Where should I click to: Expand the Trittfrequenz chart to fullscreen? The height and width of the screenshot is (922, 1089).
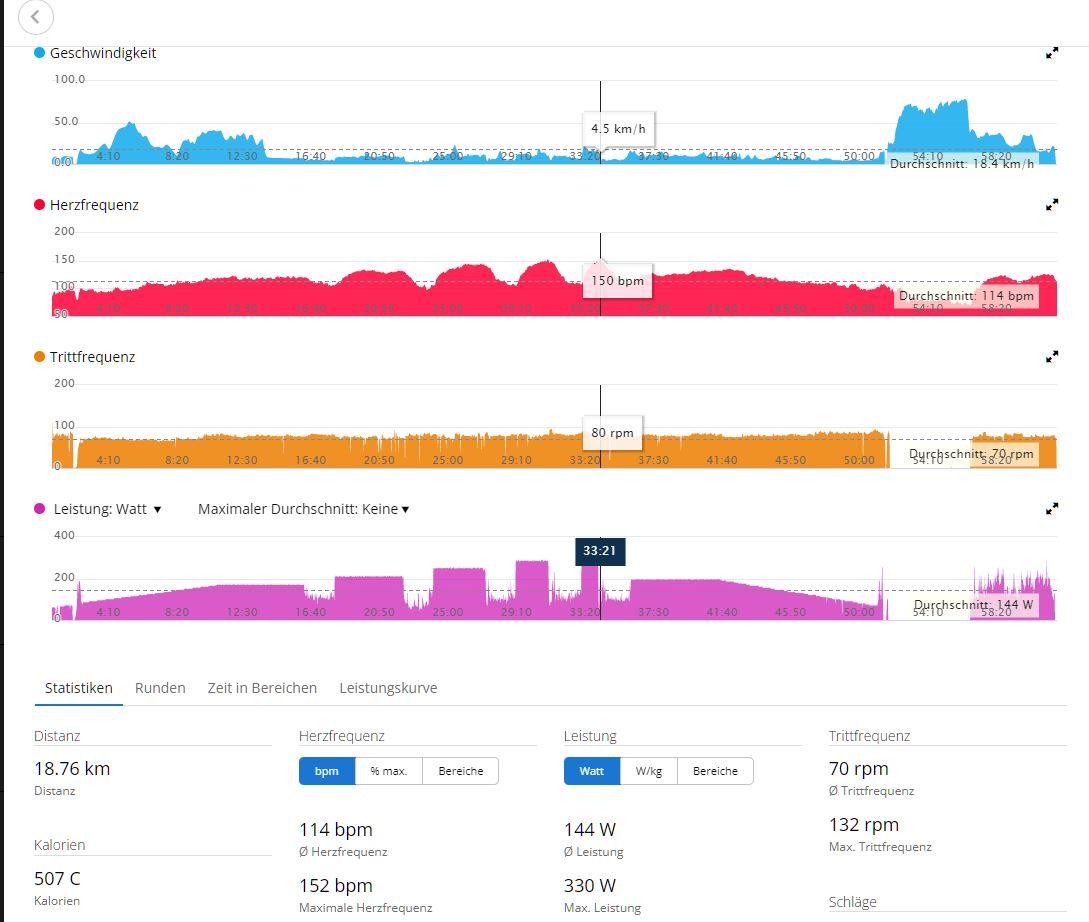point(1051,357)
